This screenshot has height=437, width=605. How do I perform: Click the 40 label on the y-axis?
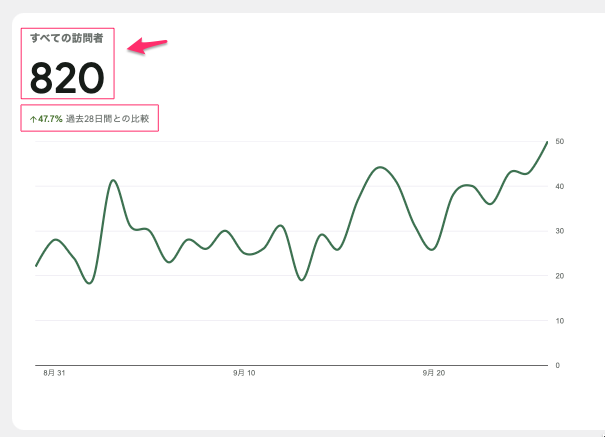(x=560, y=186)
